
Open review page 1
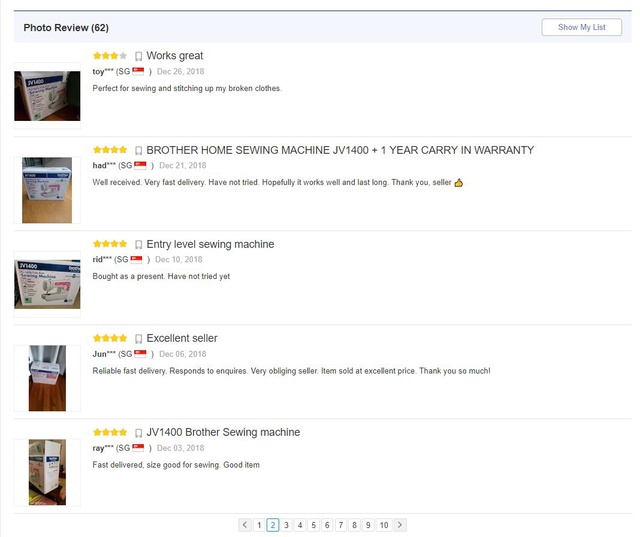coord(259,525)
